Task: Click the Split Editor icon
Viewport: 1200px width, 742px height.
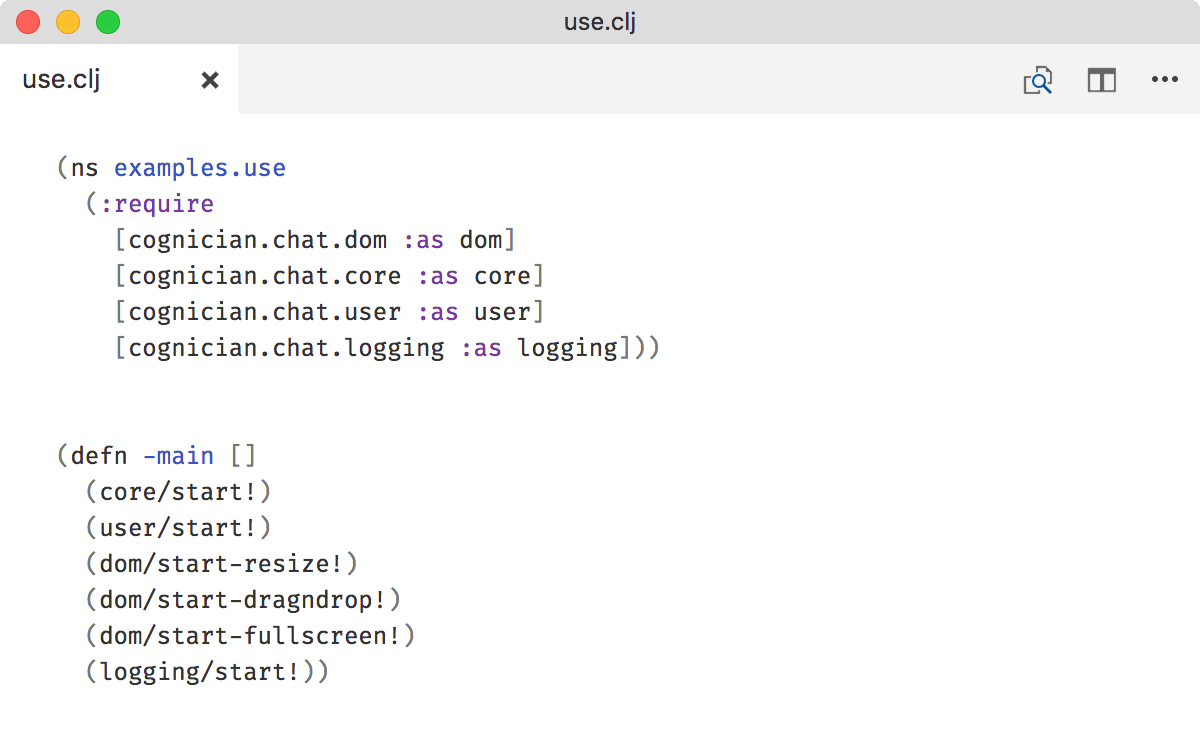Action: click(x=1101, y=80)
